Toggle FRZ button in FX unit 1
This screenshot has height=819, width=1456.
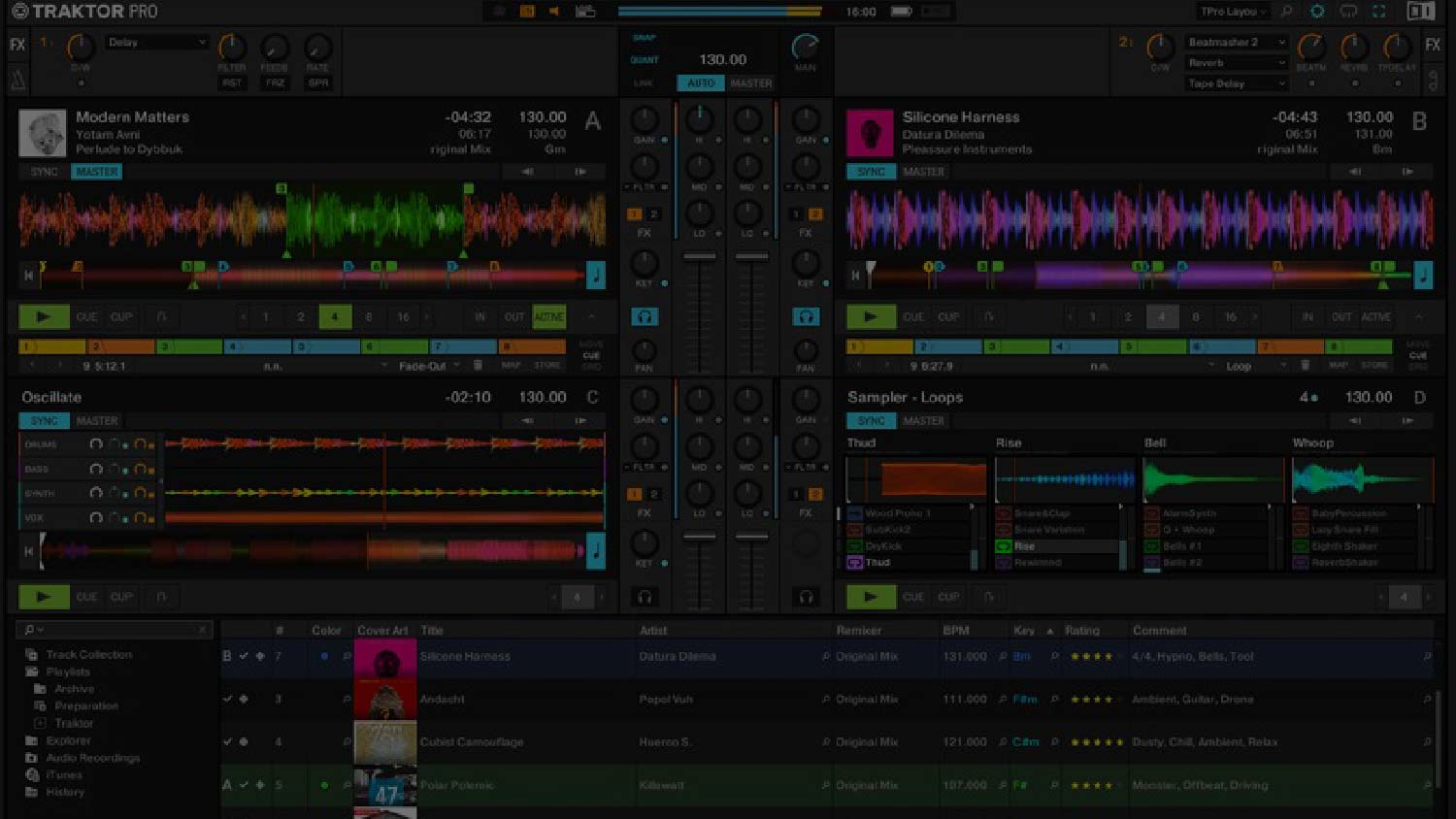(x=275, y=83)
